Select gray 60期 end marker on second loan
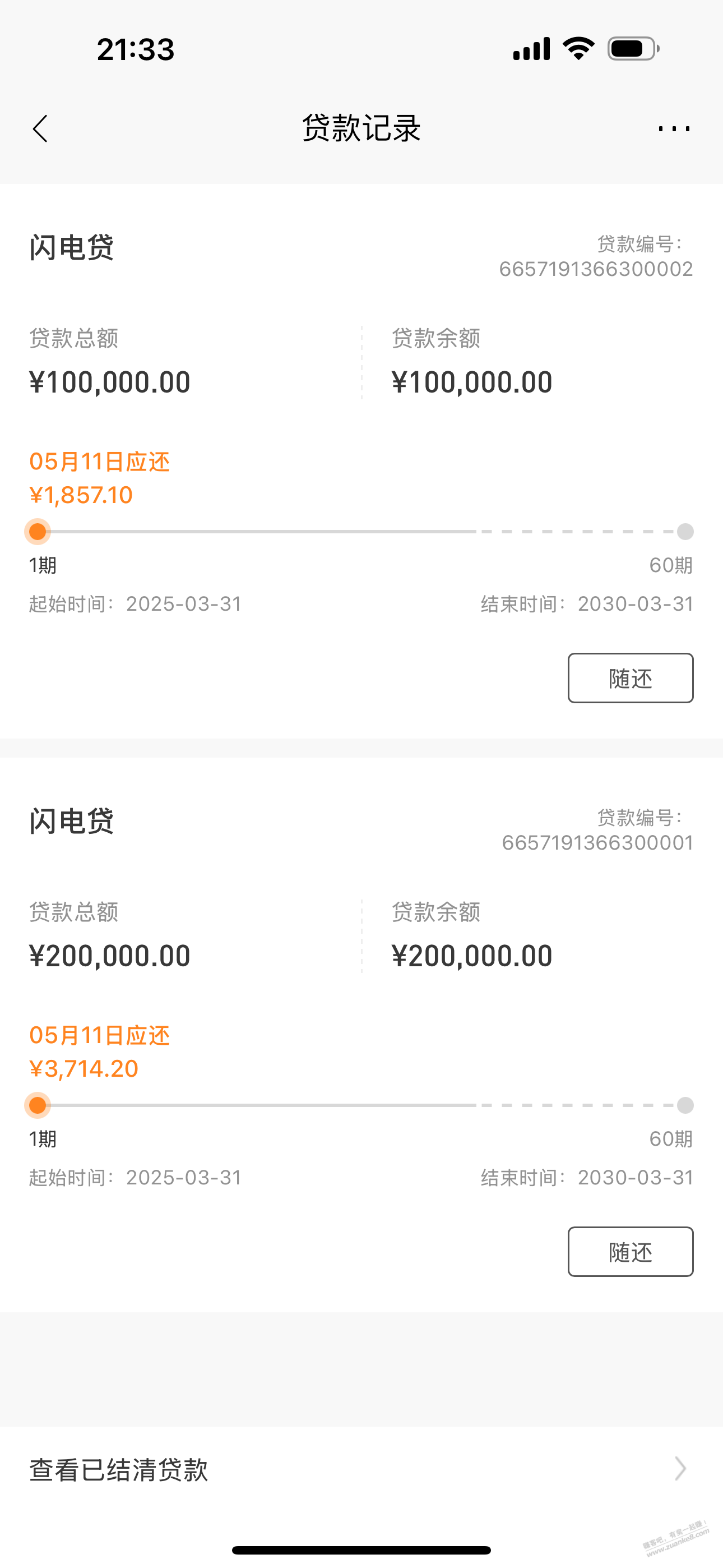The width and height of the screenshot is (723, 1568). pyautogui.click(x=685, y=1105)
